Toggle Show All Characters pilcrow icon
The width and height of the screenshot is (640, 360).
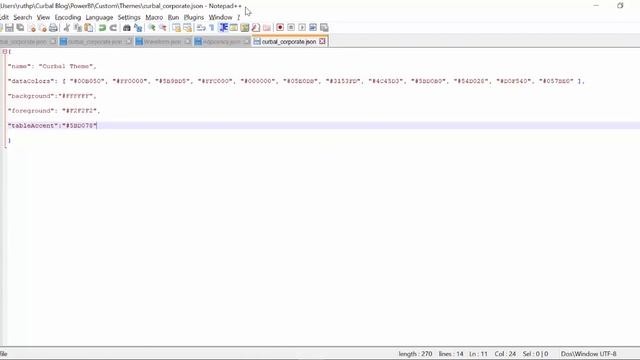[x=211, y=28]
